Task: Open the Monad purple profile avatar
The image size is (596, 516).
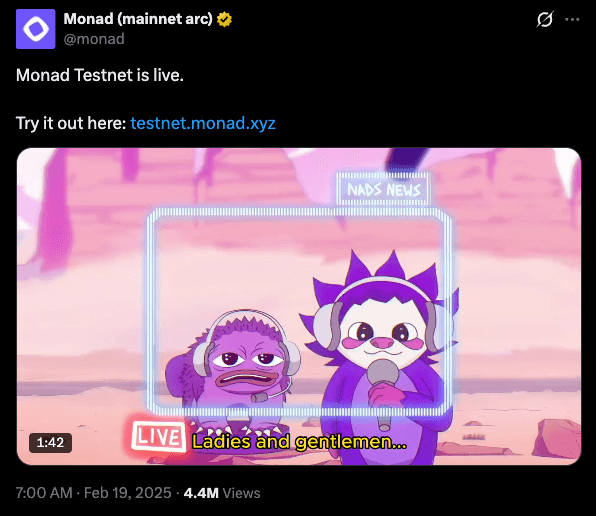Action: coord(35,29)
